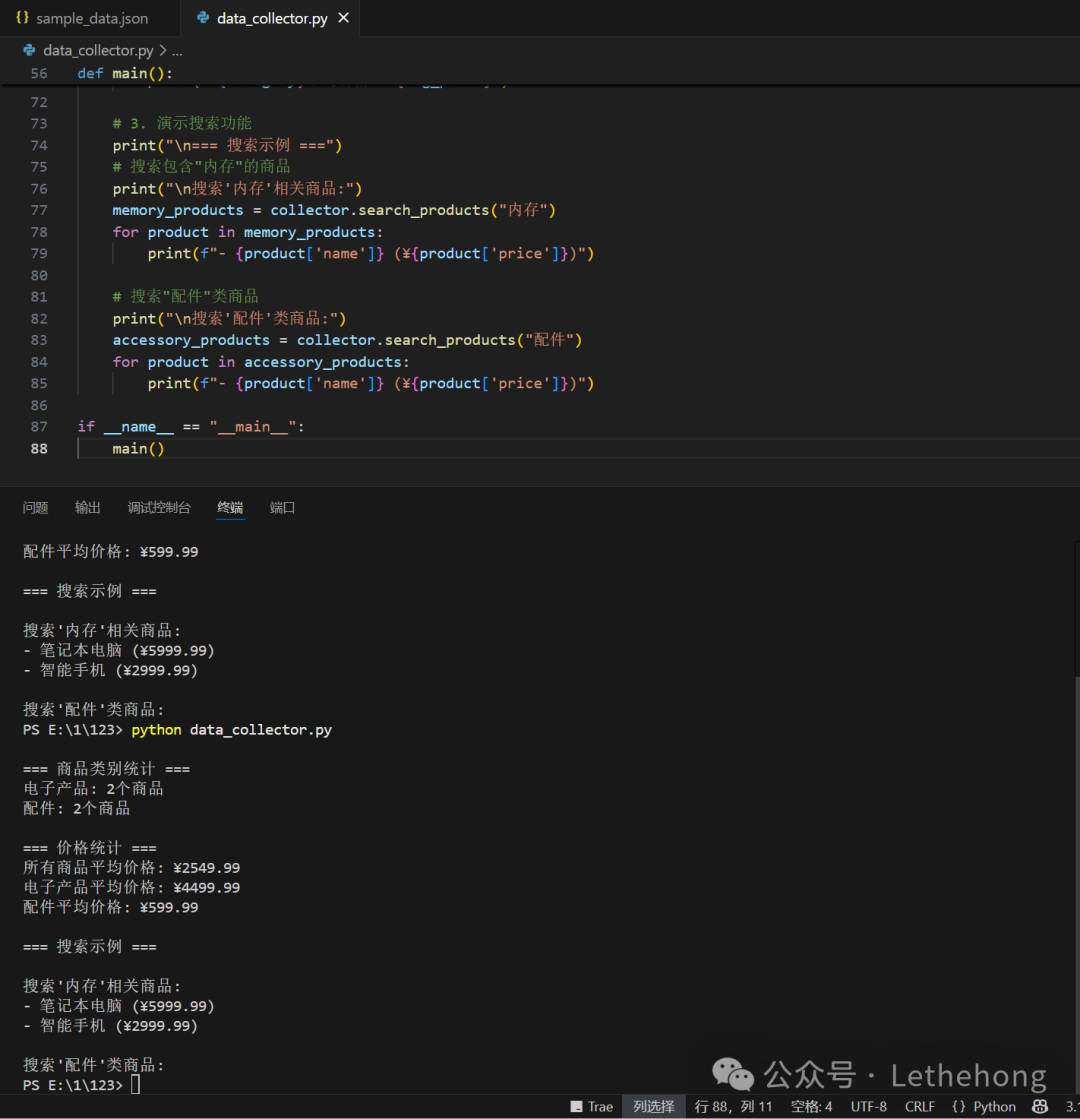Select the 终端 panel tab
Screen dimensions: 1080x1119
[x=230, y=507]
